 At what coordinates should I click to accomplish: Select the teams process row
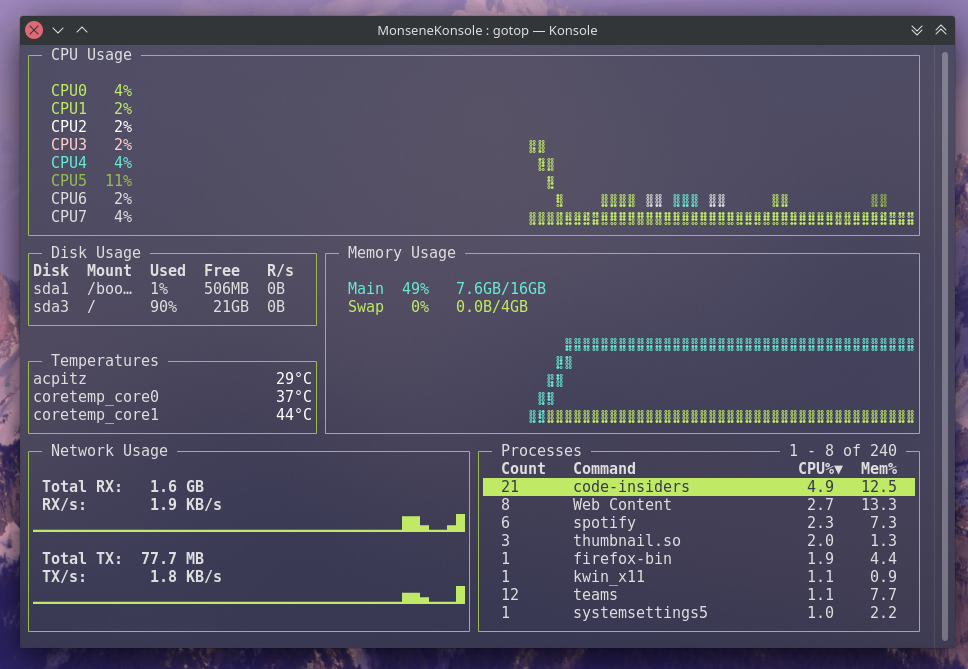[x=699, y=594]
